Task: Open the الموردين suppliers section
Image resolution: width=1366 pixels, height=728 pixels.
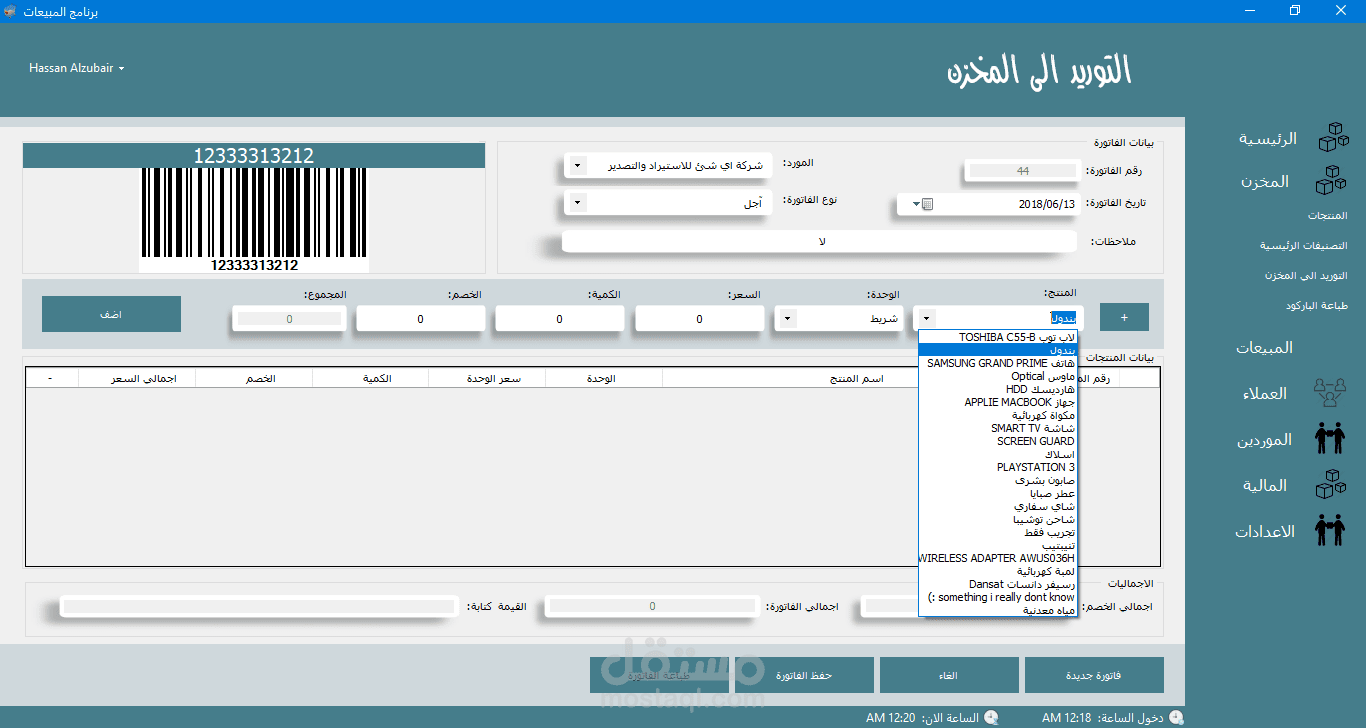Action: [1264, 440]
